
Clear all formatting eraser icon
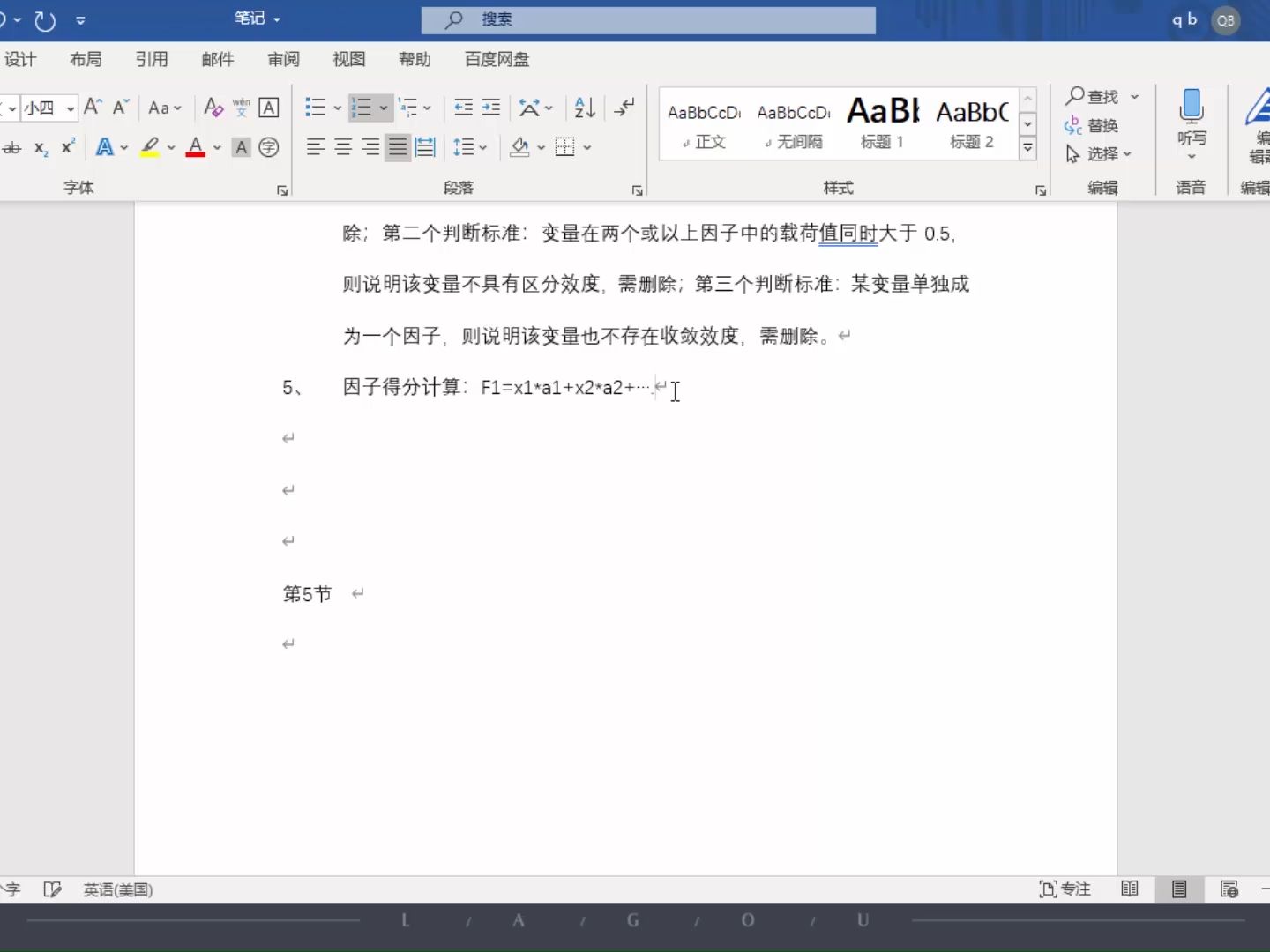click(213, 108)
